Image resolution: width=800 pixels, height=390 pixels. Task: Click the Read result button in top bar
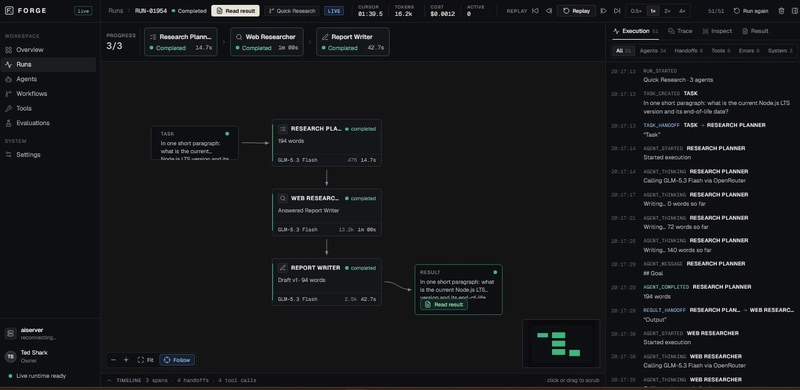click(235, 11)
